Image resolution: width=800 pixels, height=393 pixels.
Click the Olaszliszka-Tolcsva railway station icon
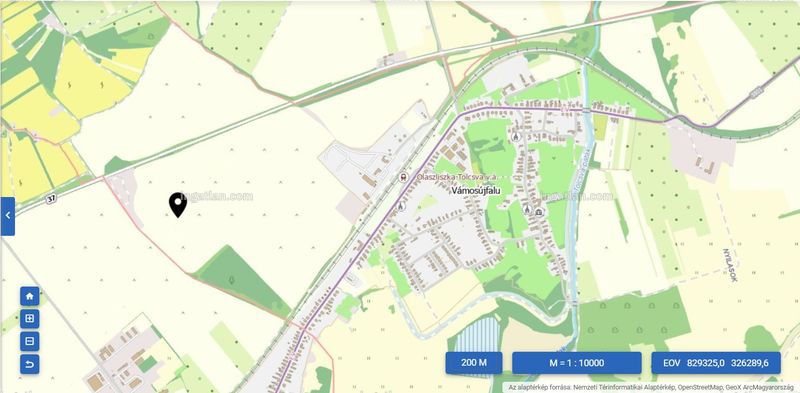click(404, 177)
